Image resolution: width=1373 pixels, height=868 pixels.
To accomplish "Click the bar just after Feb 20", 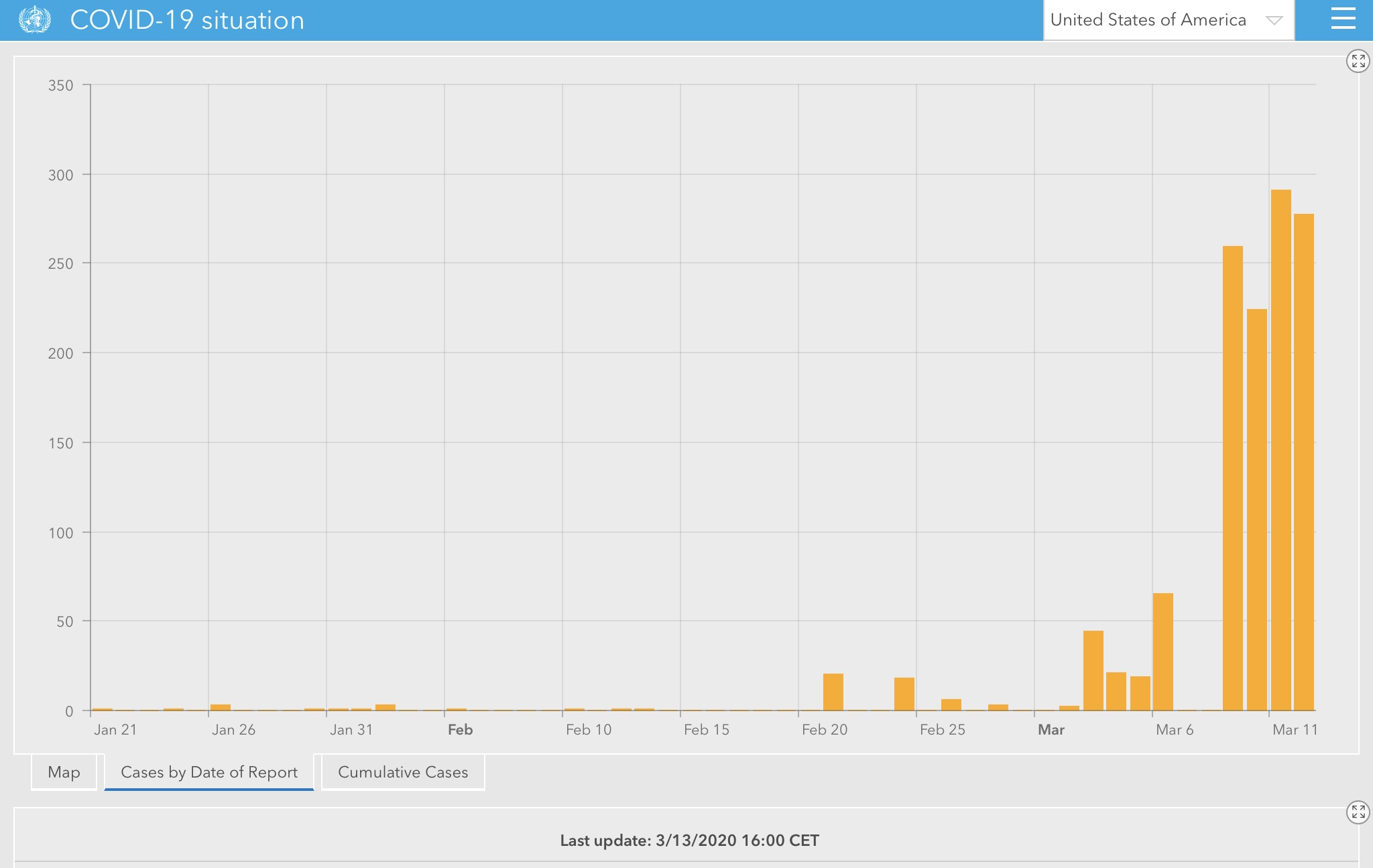I will coord(833,692).
